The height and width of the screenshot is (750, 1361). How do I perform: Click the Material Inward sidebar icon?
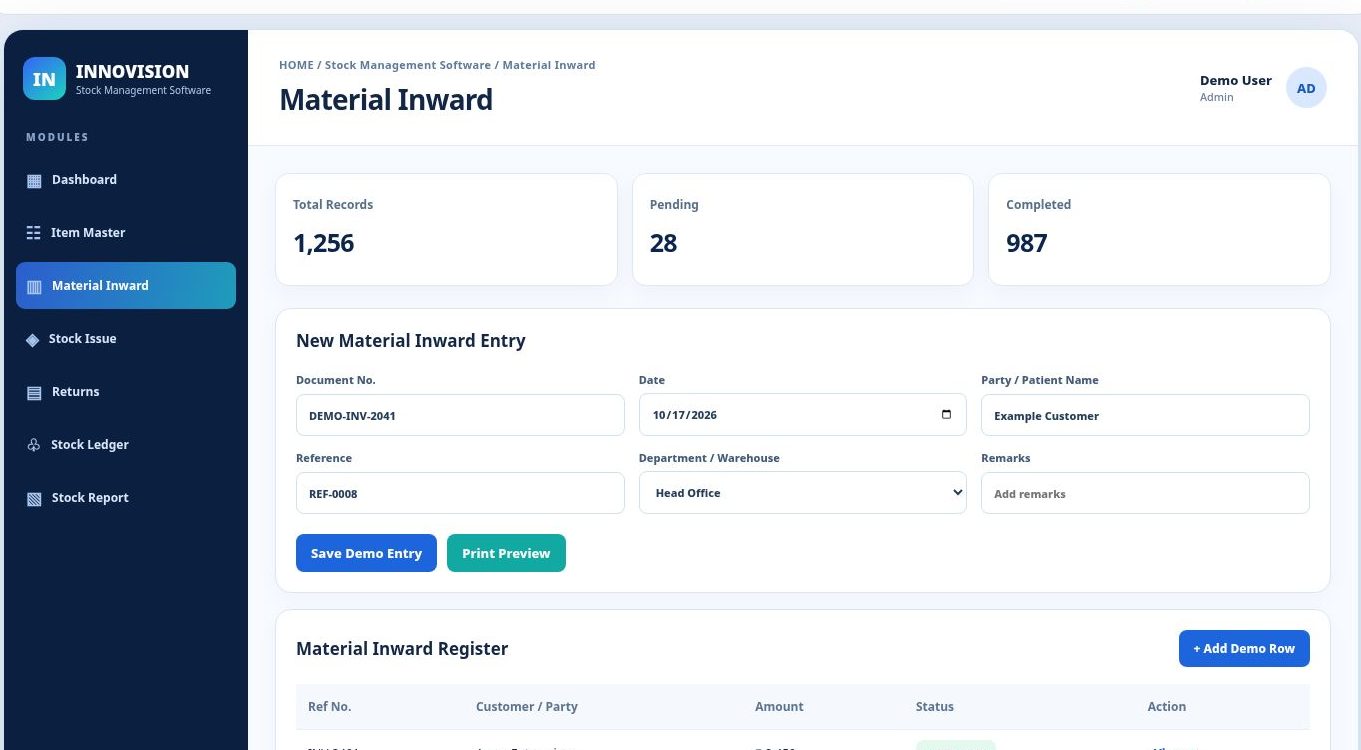(x=34, y=287)
